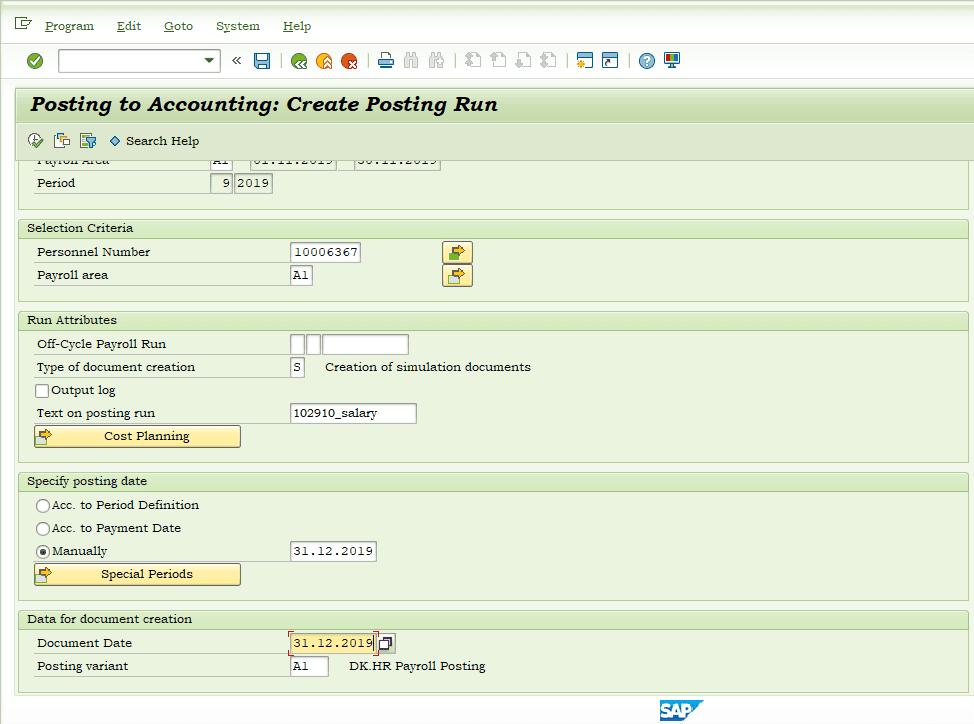The width and height of the screenshot is (974, 724).
Task: Enable the Output log checkbox
Action: [42, 391]
